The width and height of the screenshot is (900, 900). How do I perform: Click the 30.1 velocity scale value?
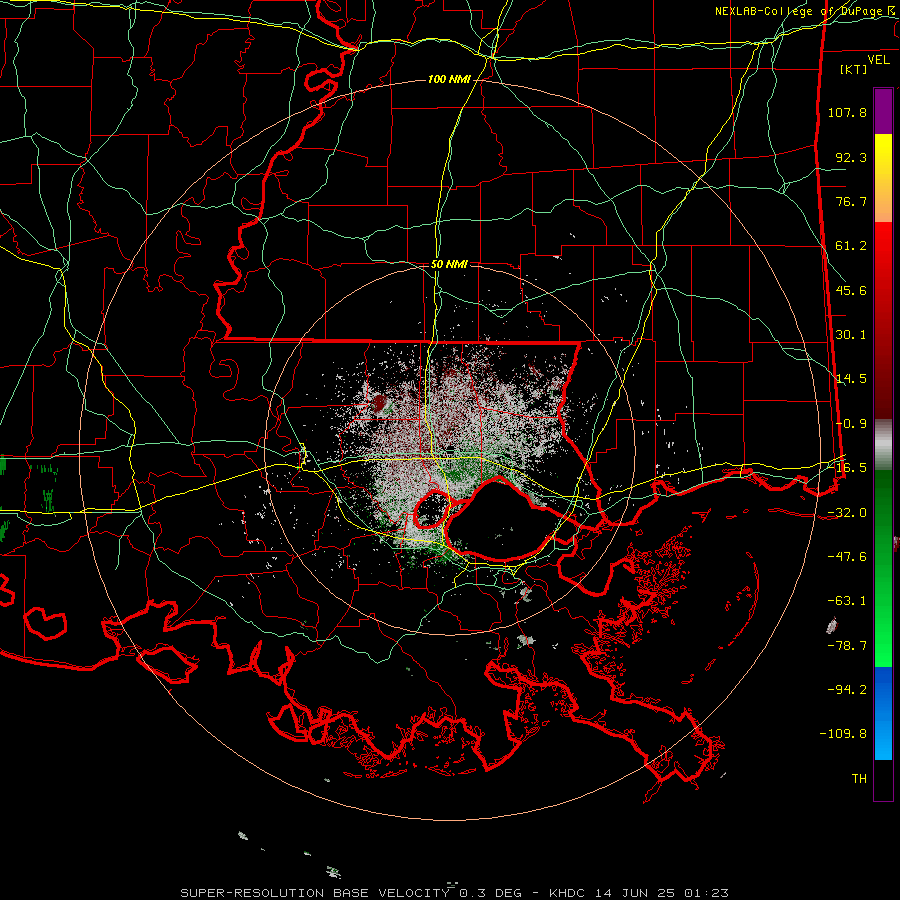[851, 335]
